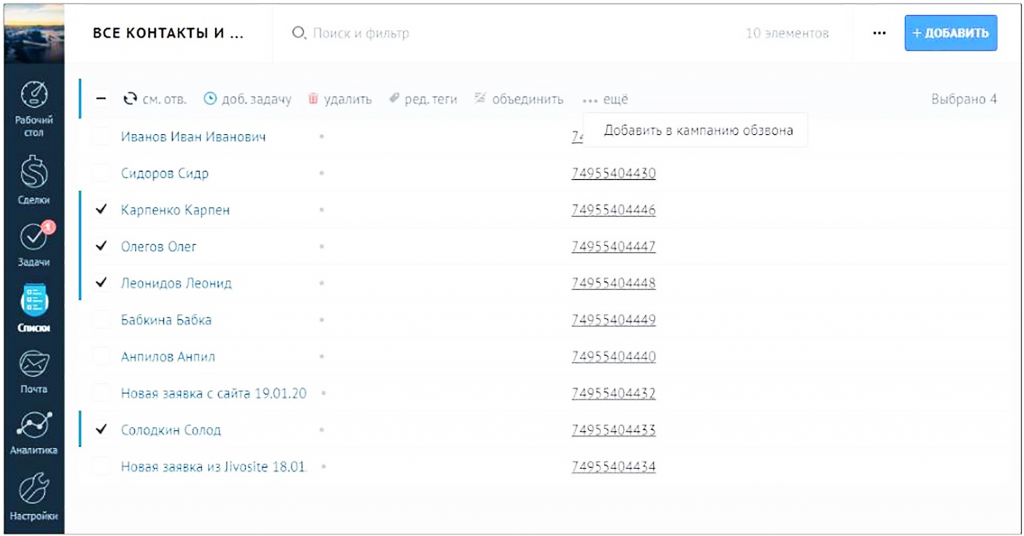1024x536 pixels.
Task: Select Добавить в кампанию обзвона
Action: point(698,130)
